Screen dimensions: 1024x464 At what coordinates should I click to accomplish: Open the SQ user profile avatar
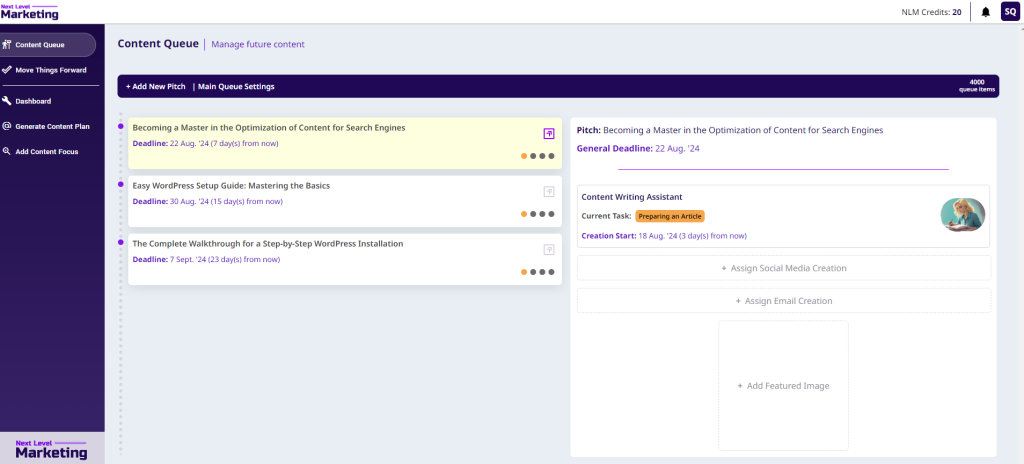(x=1010, y=12)
